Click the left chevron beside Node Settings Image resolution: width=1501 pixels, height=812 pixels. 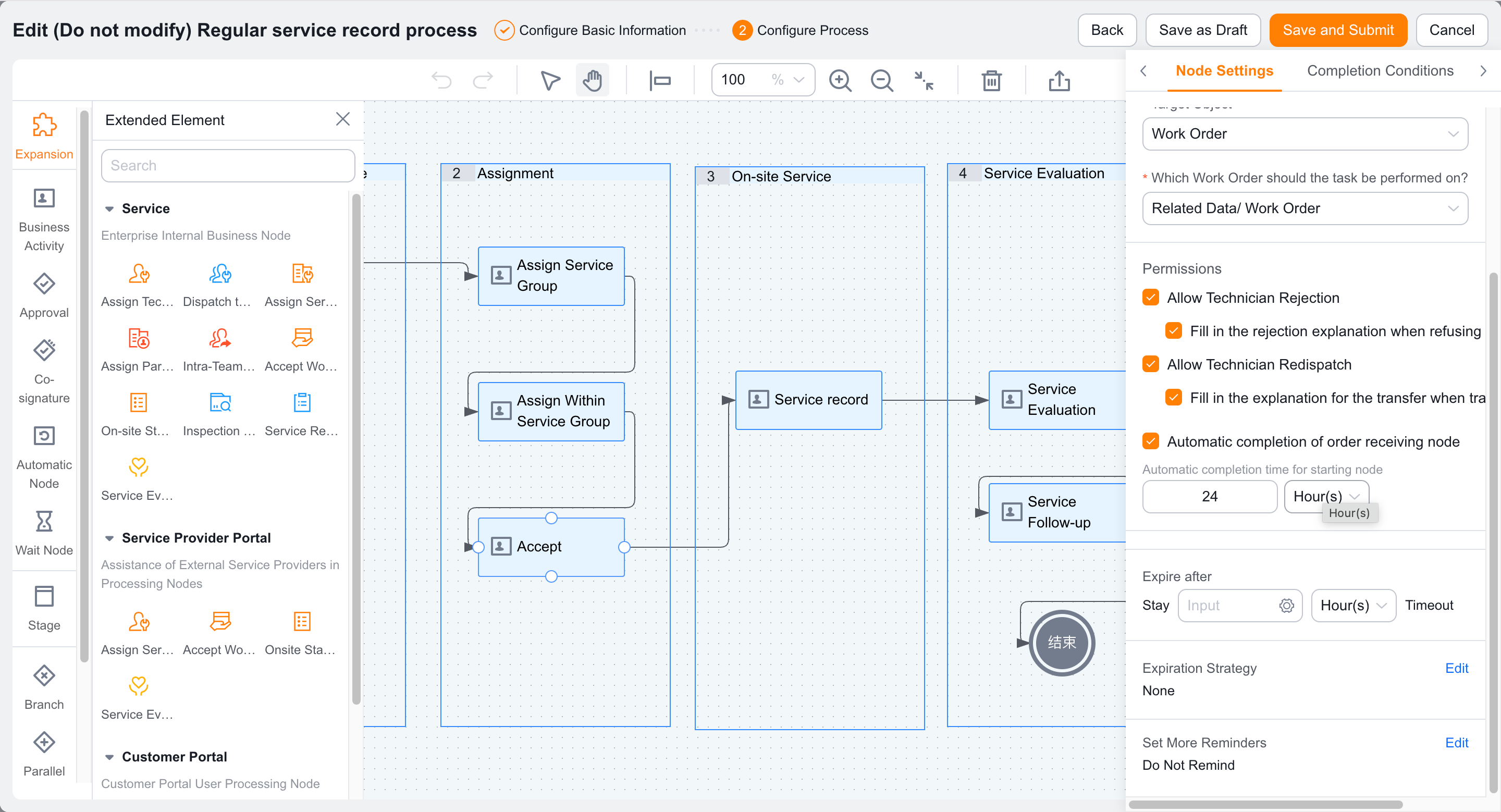tap(1143, 70)
